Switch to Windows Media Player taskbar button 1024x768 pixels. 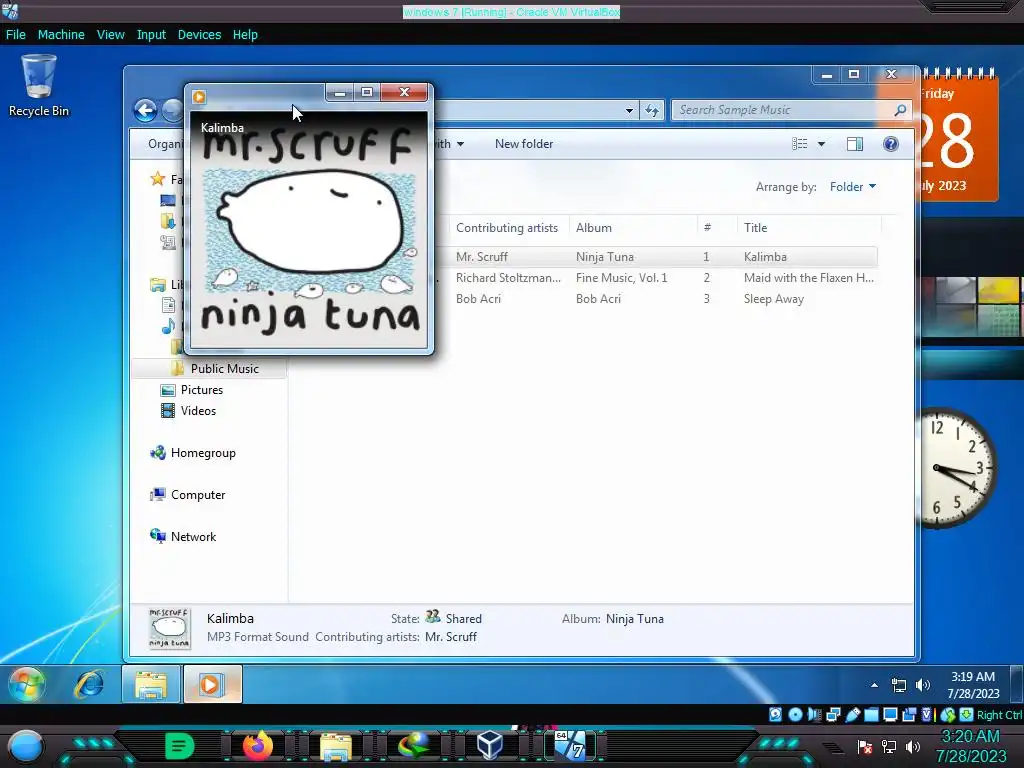(212, 684)
